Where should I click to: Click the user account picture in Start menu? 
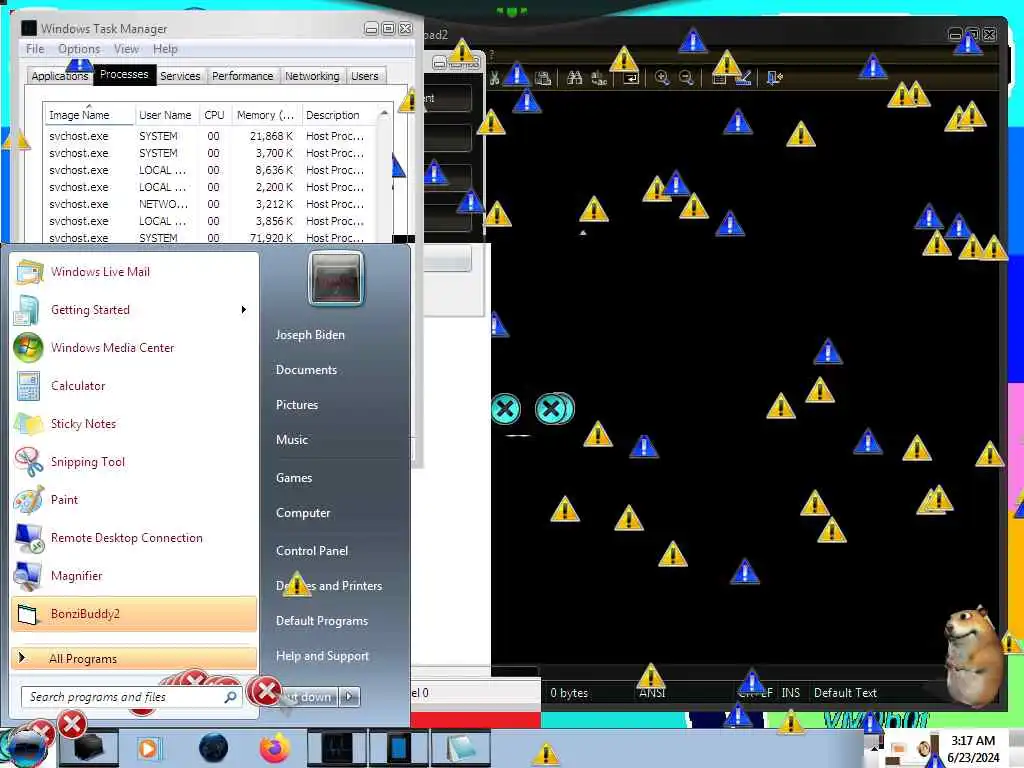pos(336,279)
